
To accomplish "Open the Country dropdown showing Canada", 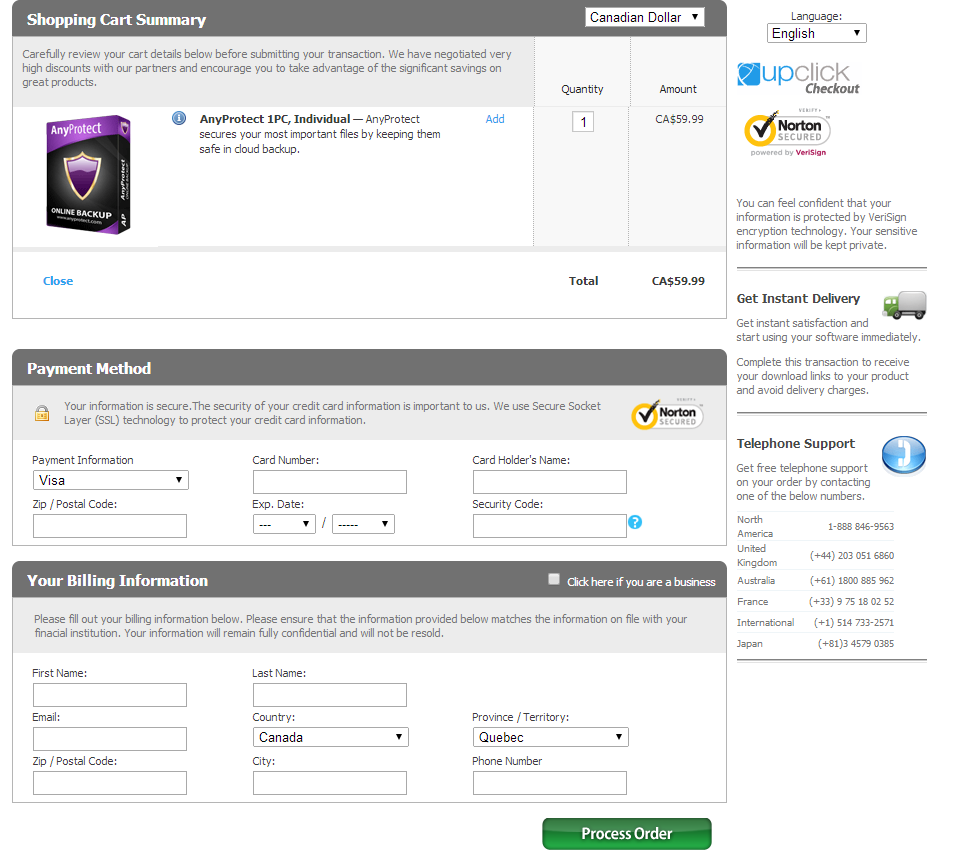I will tap(330, 737).
